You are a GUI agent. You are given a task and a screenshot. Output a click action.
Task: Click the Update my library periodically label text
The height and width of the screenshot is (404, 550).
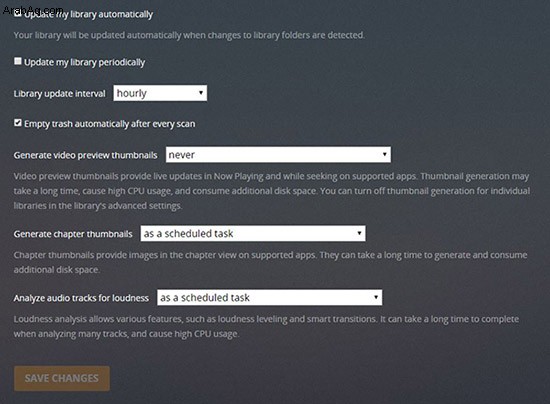[x=85, y=62]
